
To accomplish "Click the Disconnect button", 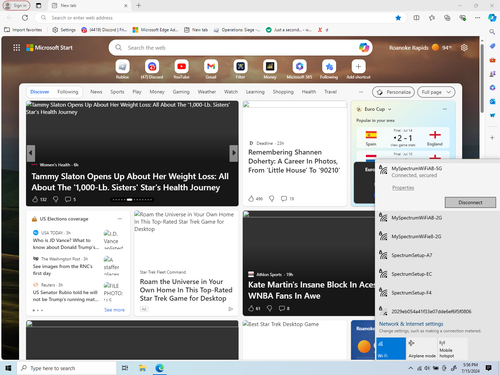I will 470,202.
